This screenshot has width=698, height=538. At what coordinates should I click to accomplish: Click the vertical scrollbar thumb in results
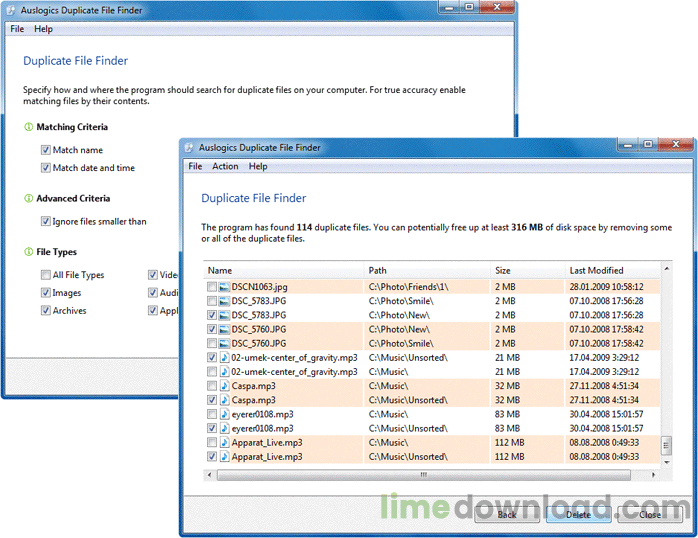point(666,445)
